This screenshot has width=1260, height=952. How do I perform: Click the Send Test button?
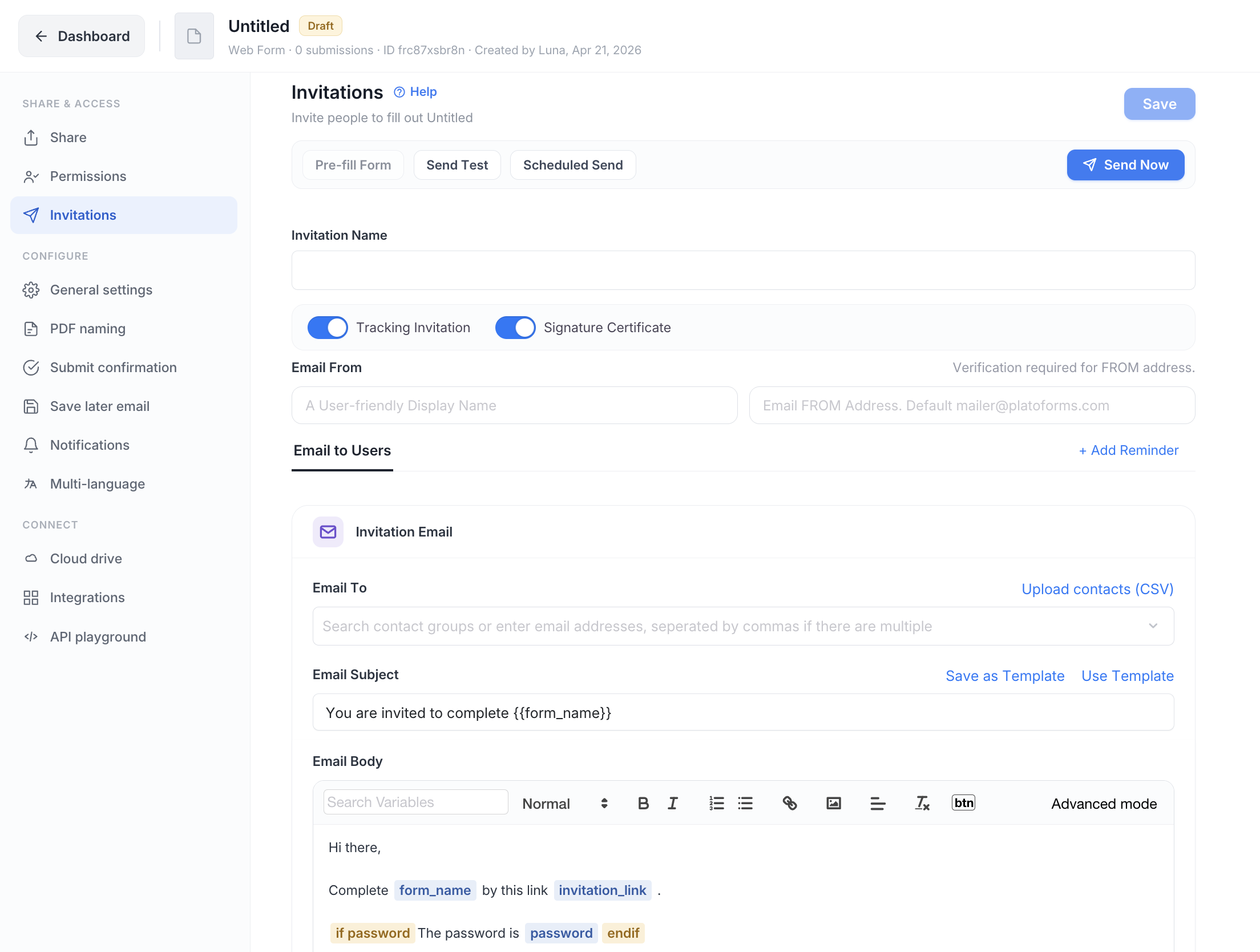point(457,165)
